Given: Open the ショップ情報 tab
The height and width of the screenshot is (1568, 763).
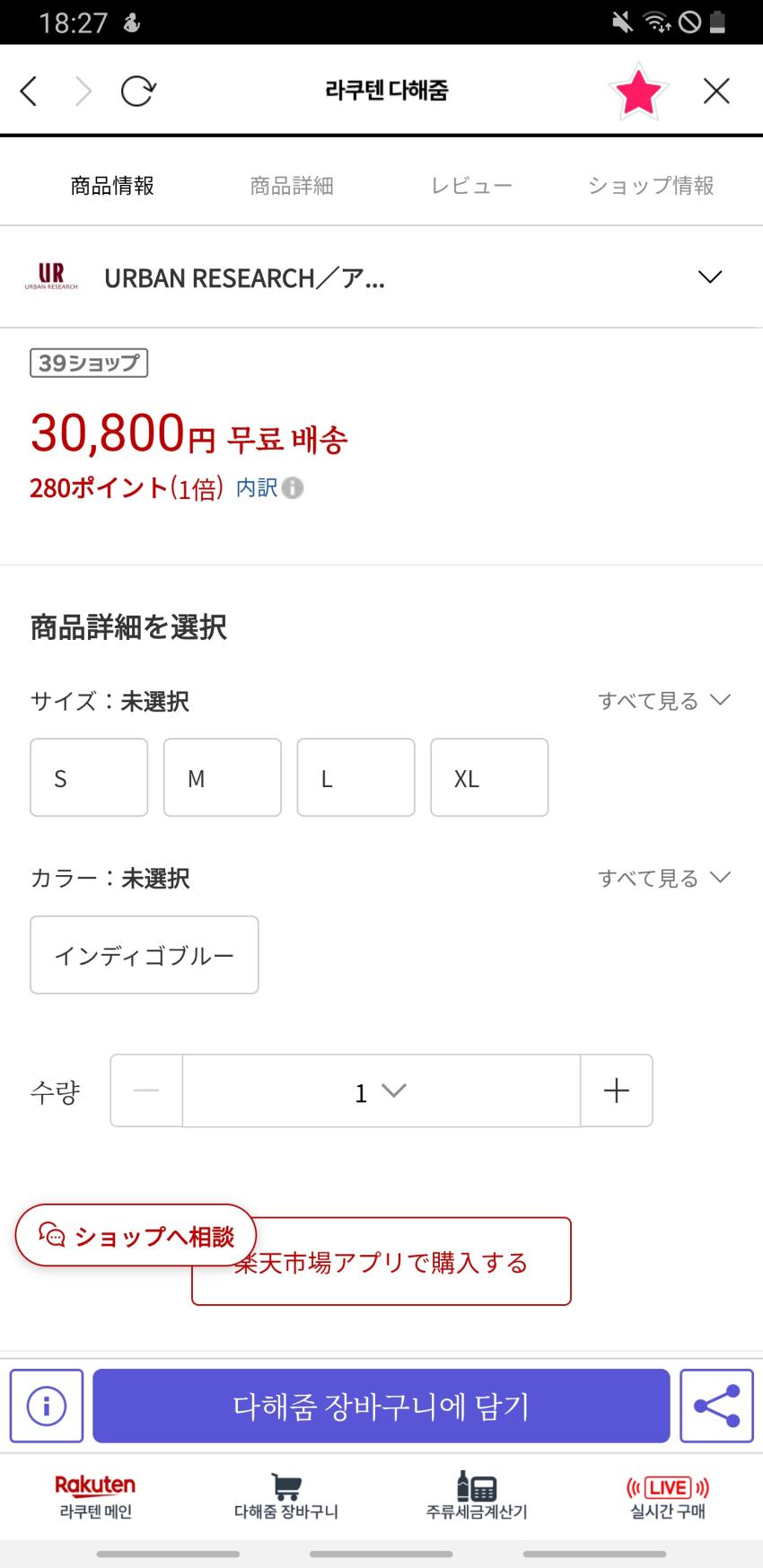Looking at the screenshot, I should tap(651, 186).
